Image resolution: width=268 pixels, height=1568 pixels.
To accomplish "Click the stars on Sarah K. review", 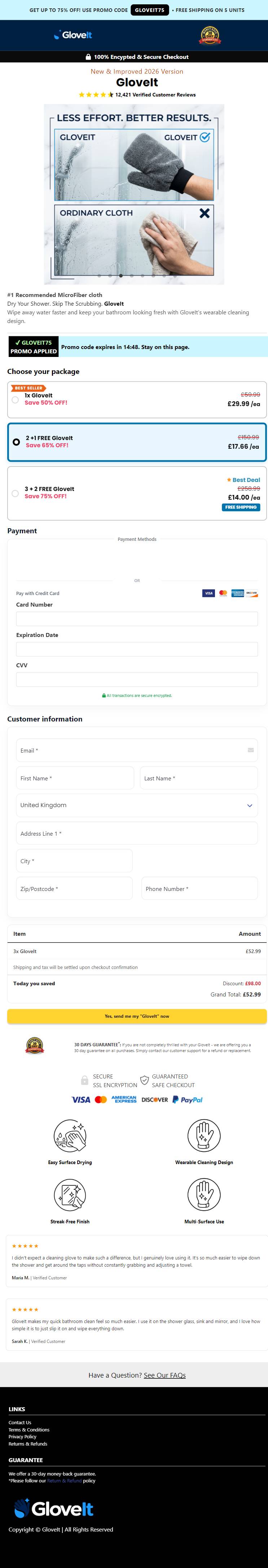I will 25,1309.
